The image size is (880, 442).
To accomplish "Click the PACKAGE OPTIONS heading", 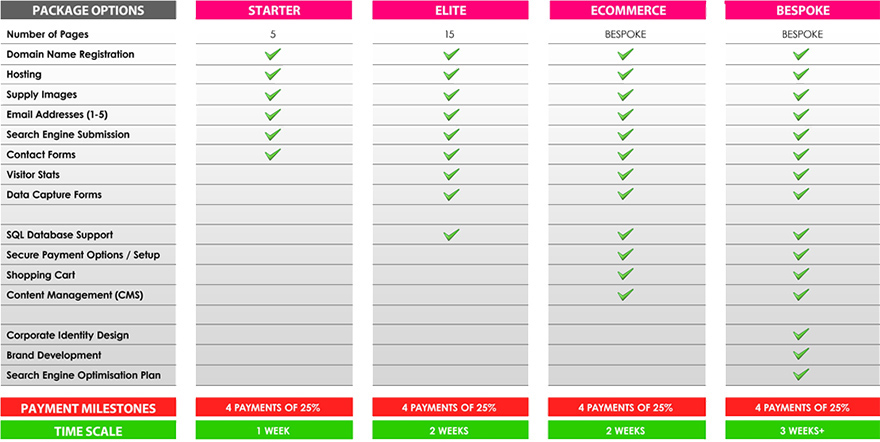I will tap(88, 10).
